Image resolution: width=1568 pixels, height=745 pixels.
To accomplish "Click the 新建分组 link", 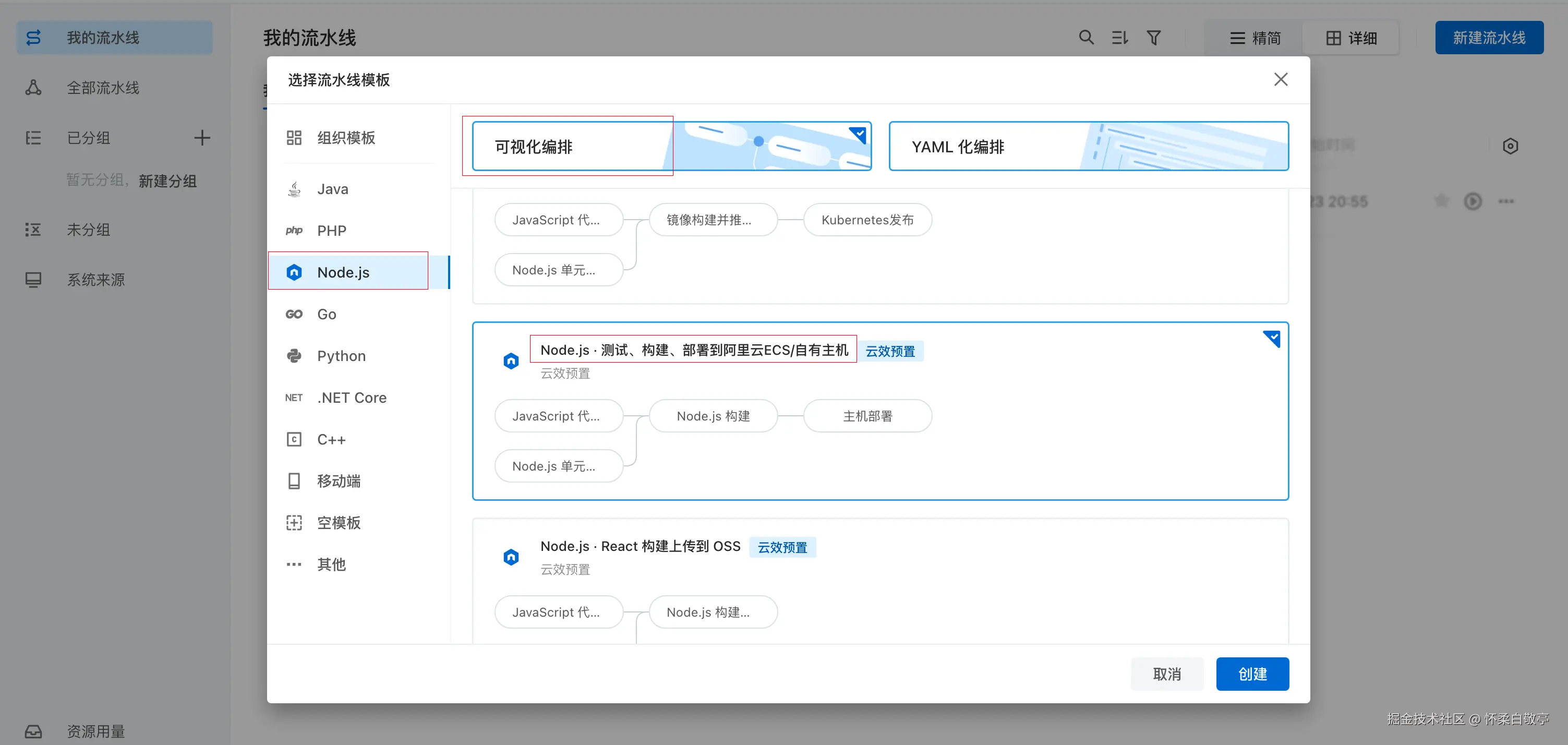I will click(x=167, y=181).
